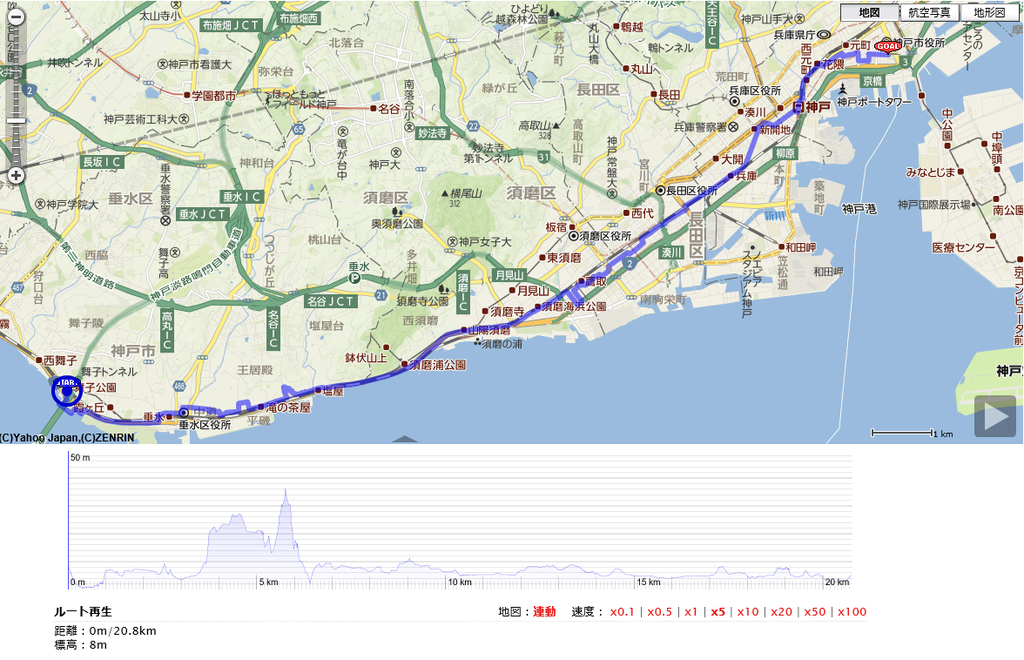Click the 長田区役所 marker
This screenshot has height=660, width=1024.
[x=660, y=191]
